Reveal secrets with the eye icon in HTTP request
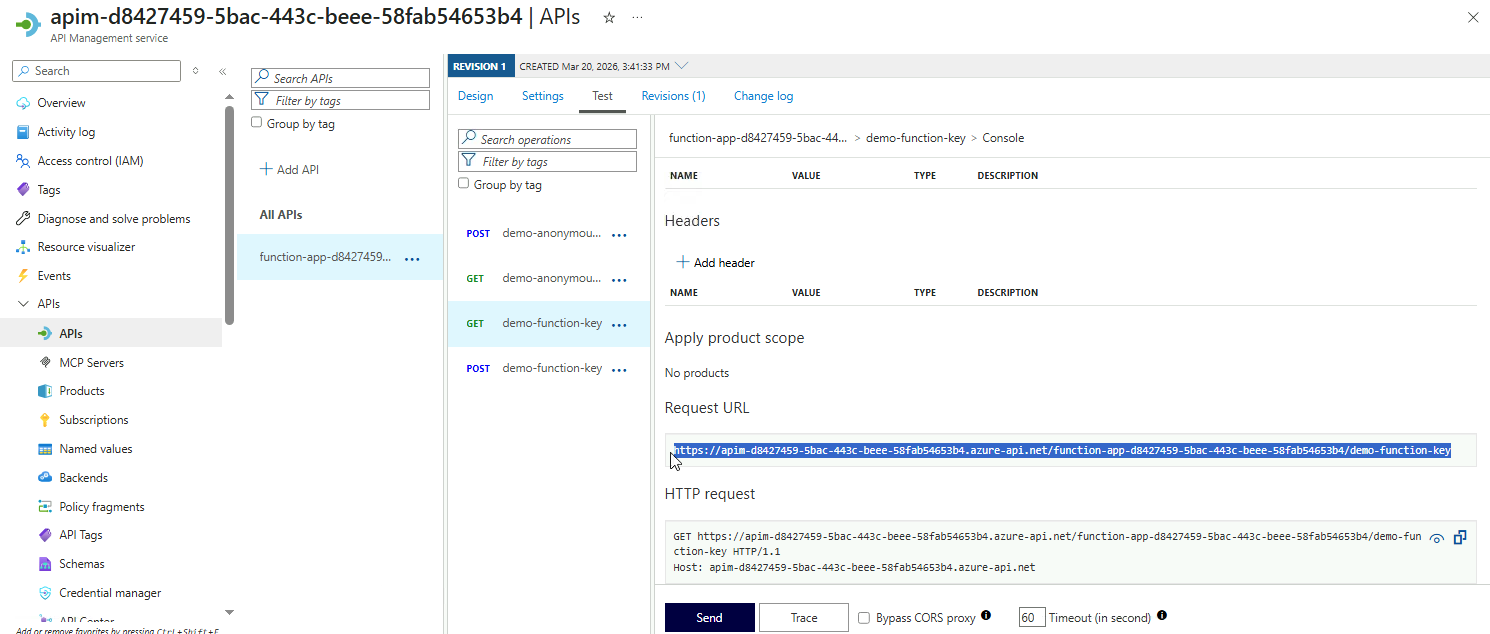The width and height of the screenshot is (1490, 634). [1436, 538]
